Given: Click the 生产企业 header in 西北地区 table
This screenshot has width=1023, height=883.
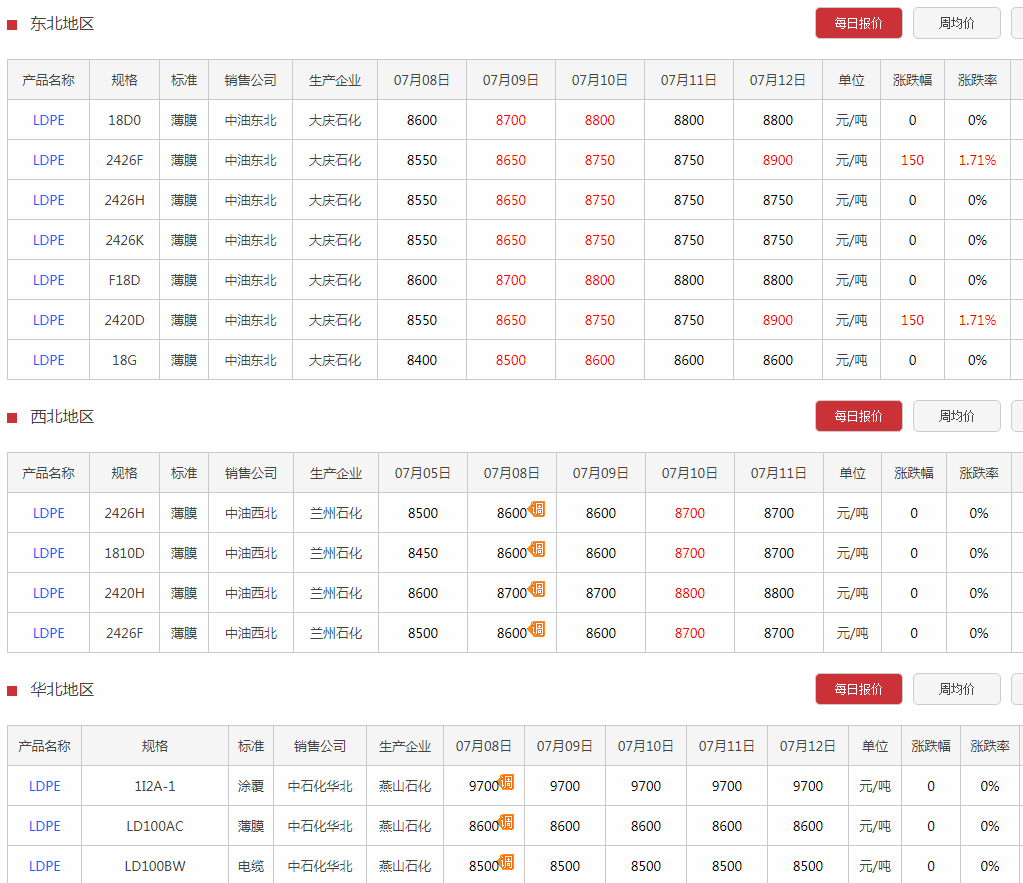Looking at the screenshot, I should [x=336, y=473].
